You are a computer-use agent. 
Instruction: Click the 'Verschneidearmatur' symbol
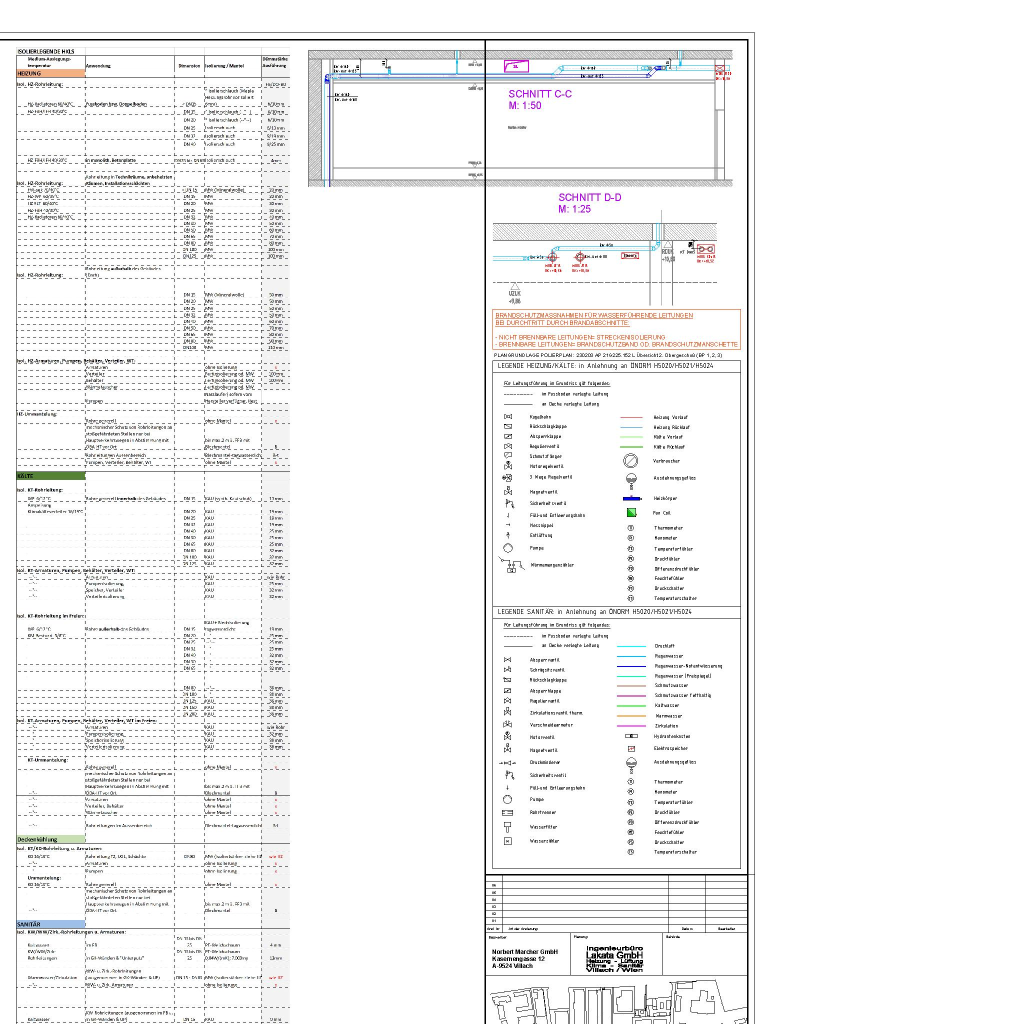[507, 725]
